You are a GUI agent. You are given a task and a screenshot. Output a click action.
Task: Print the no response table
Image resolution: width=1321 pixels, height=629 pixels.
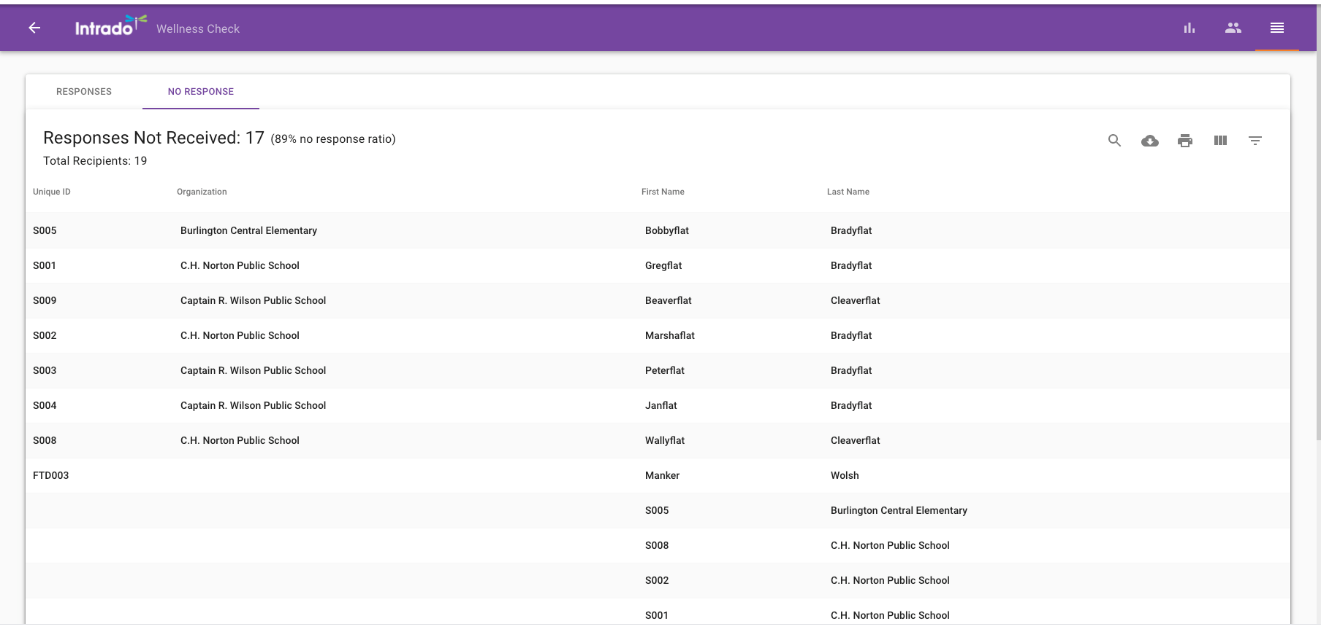(x=1185, y=141)
